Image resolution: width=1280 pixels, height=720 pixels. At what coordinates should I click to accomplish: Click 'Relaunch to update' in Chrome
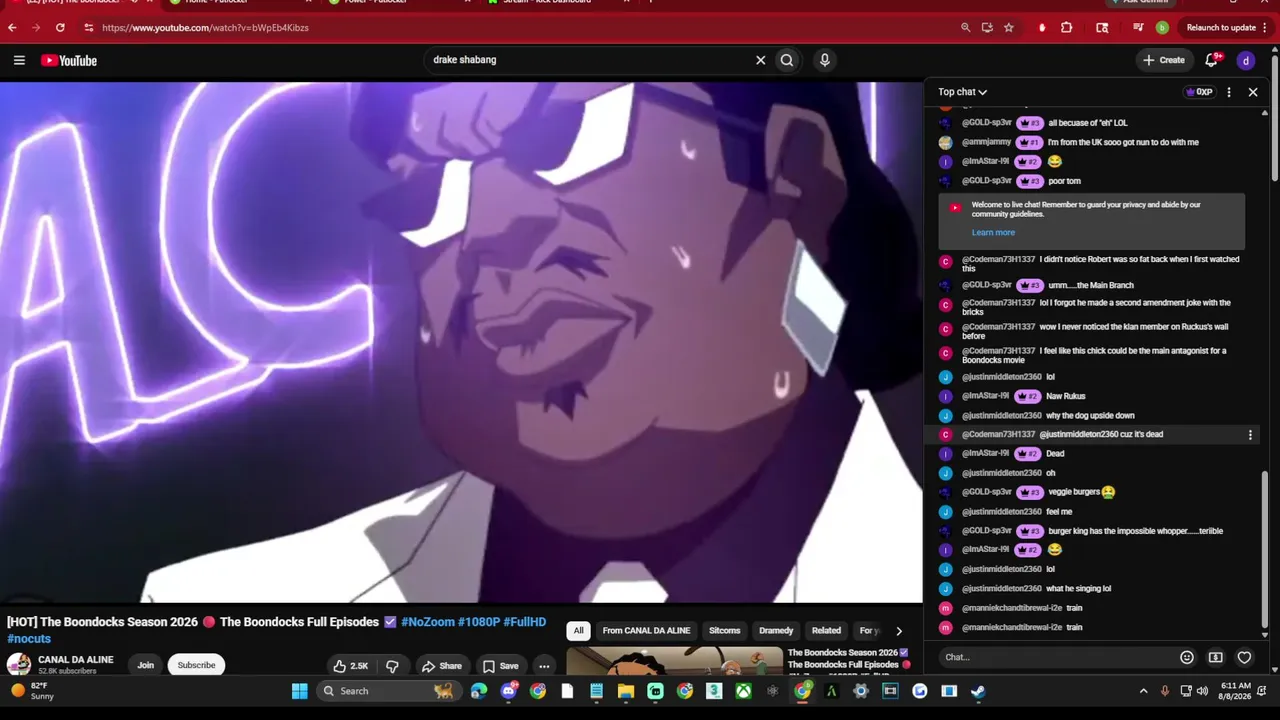click(x=1221, y=28)
